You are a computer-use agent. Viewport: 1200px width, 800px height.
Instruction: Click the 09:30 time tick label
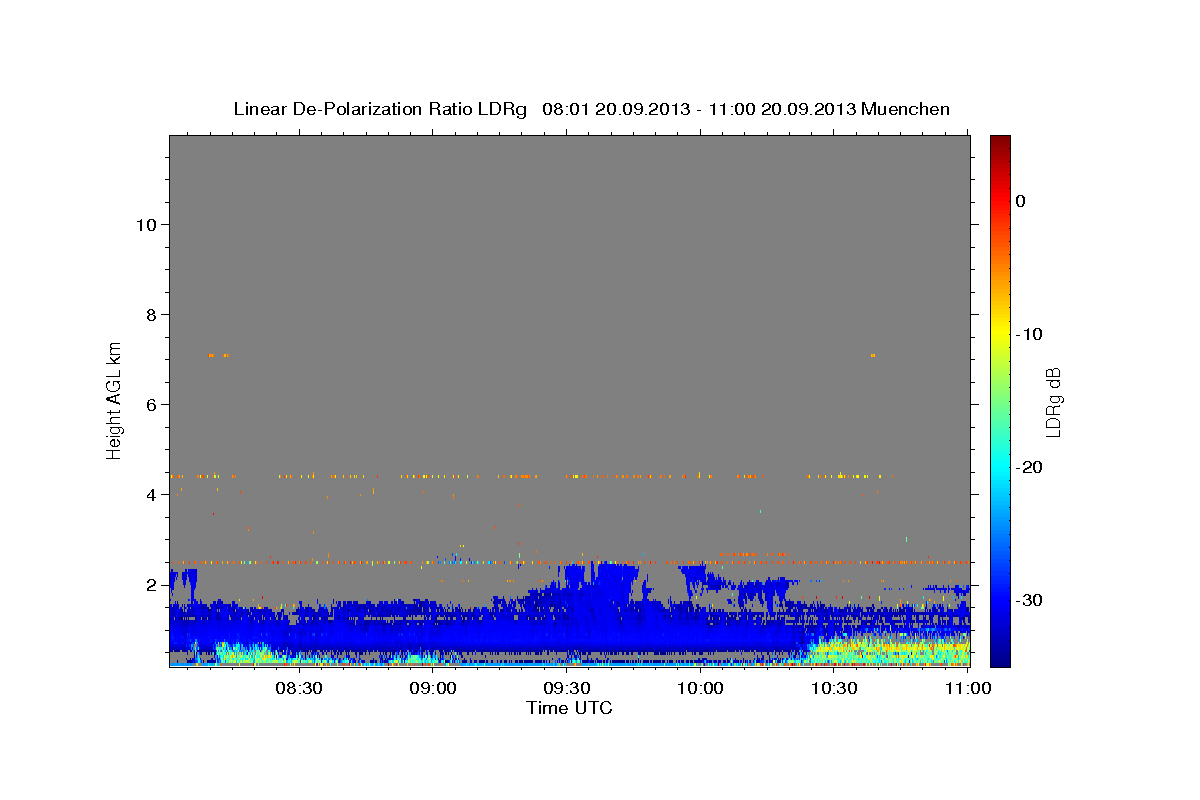point(566,689)
